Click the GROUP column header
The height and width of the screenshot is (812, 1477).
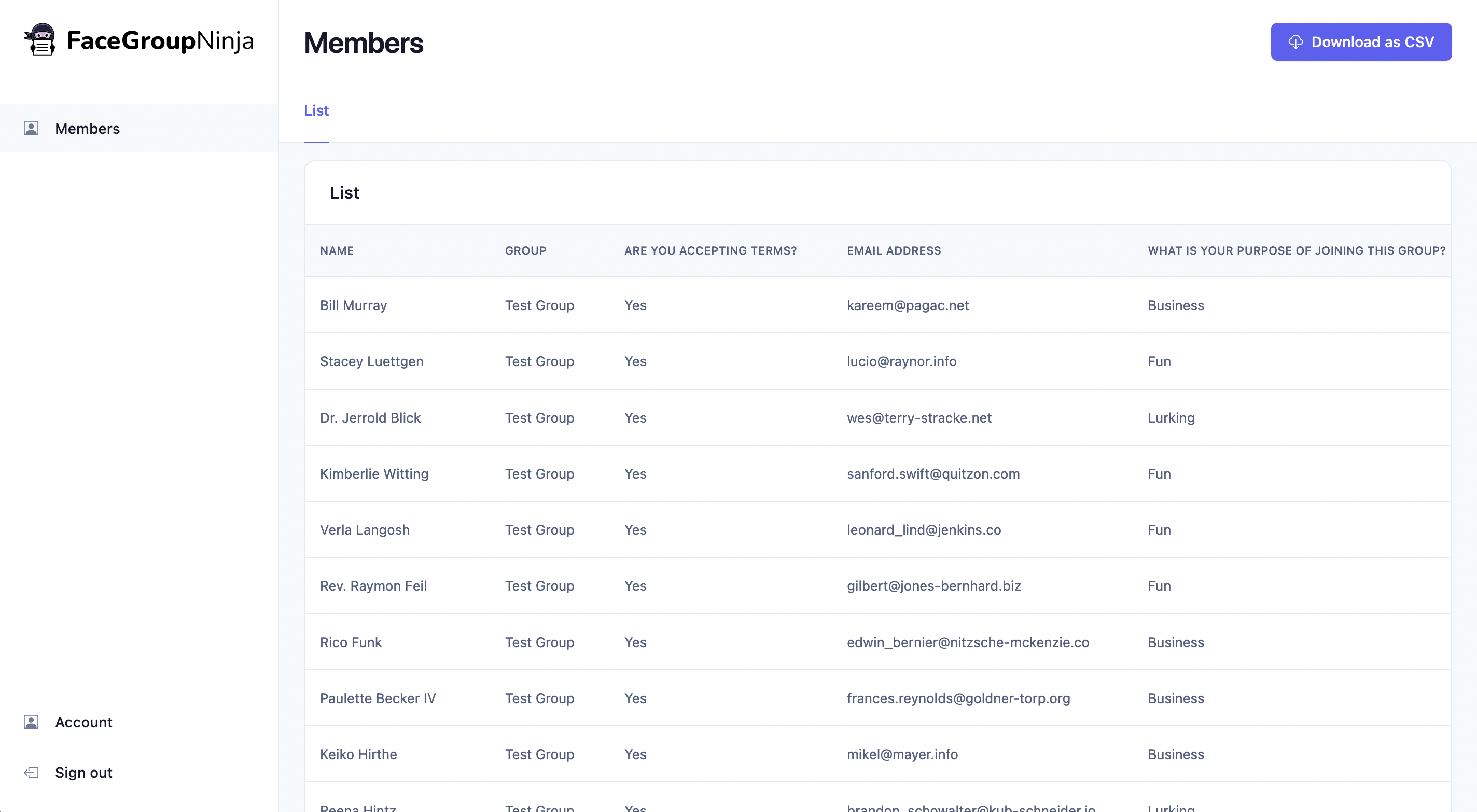point(525,250)
